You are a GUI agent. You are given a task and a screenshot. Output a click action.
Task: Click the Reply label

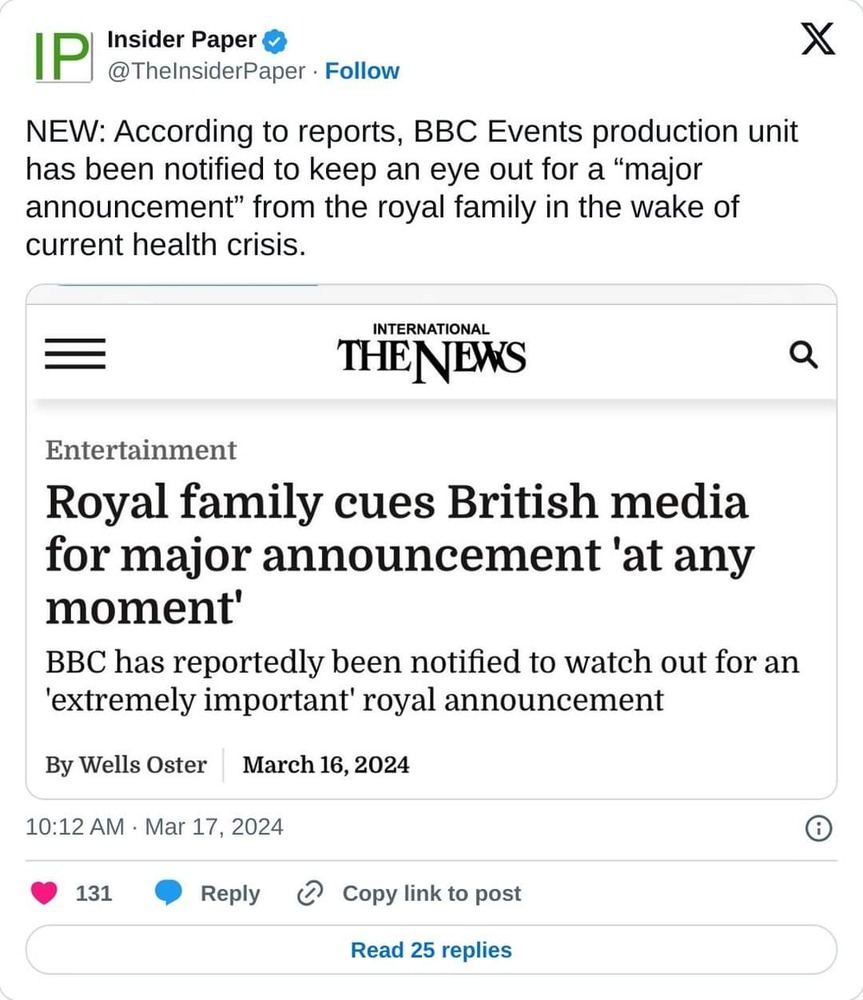point(230,893)
